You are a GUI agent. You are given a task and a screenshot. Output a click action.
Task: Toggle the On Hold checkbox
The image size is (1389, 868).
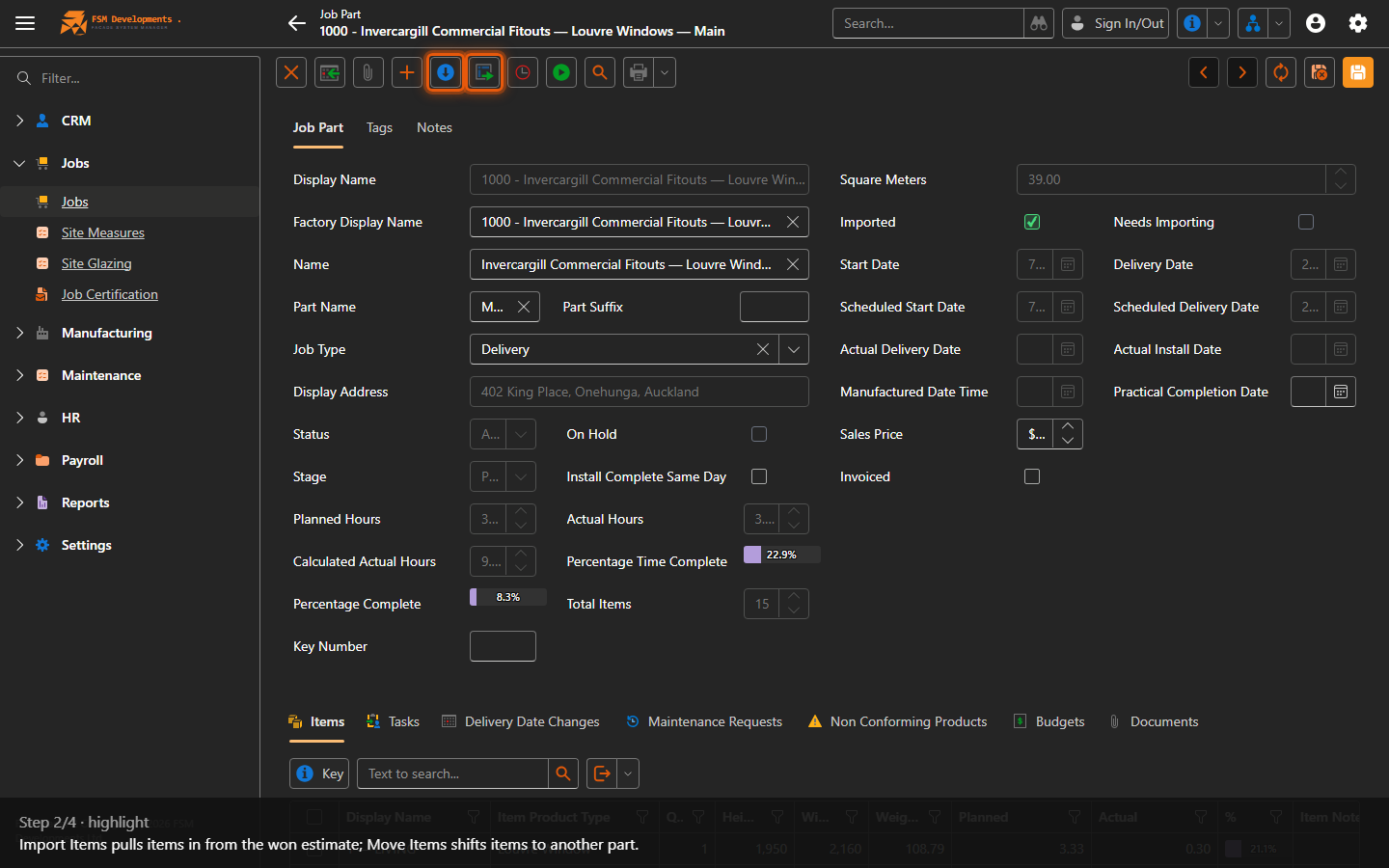pos(759,434)
